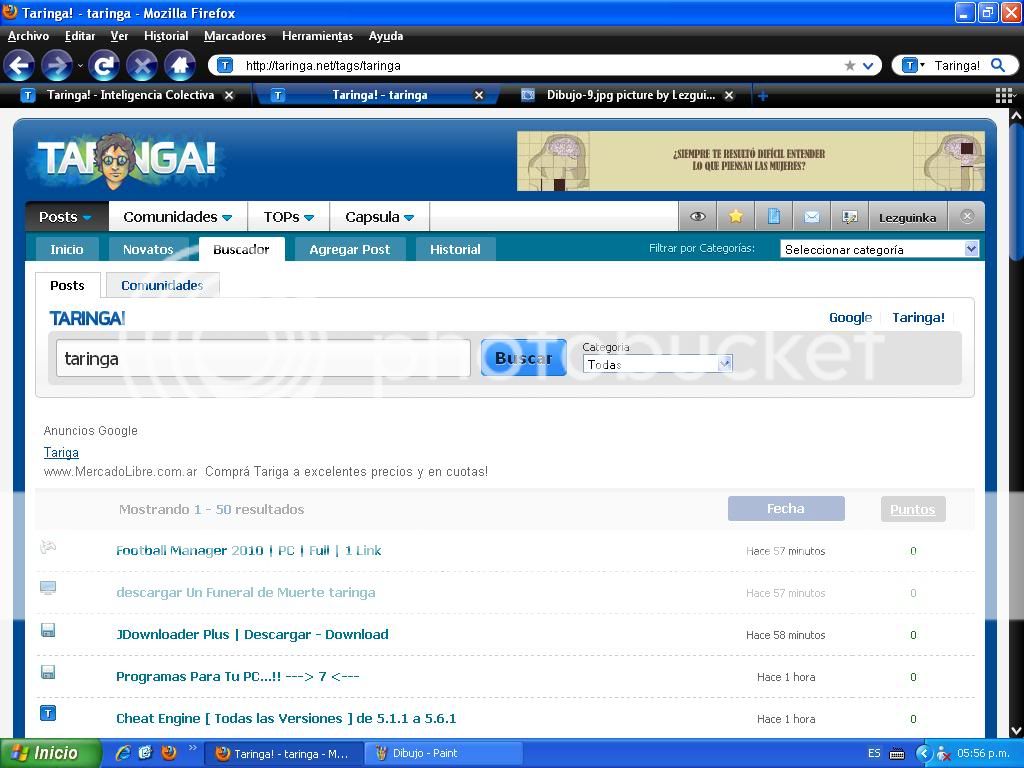The image size is (1024, 768).
Task: Close the Taringa! - taringa tab
Action: pos(479,95)
